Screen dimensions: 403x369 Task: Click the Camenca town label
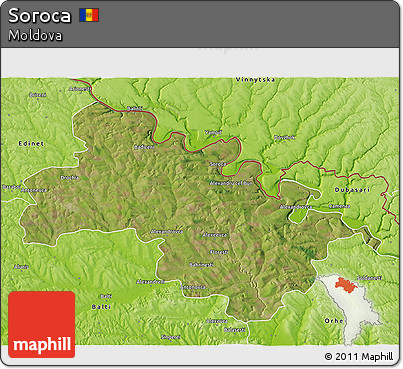(x=339, y=206)
